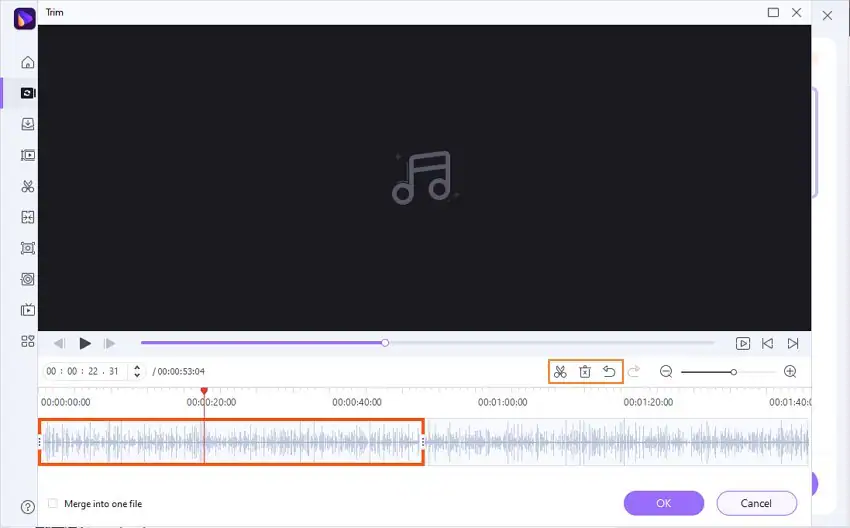The height and width of the screenshot is (528, 850).
Task: Zoom in the timeline with plus magnifier
Action: click(x=790, y=372)
